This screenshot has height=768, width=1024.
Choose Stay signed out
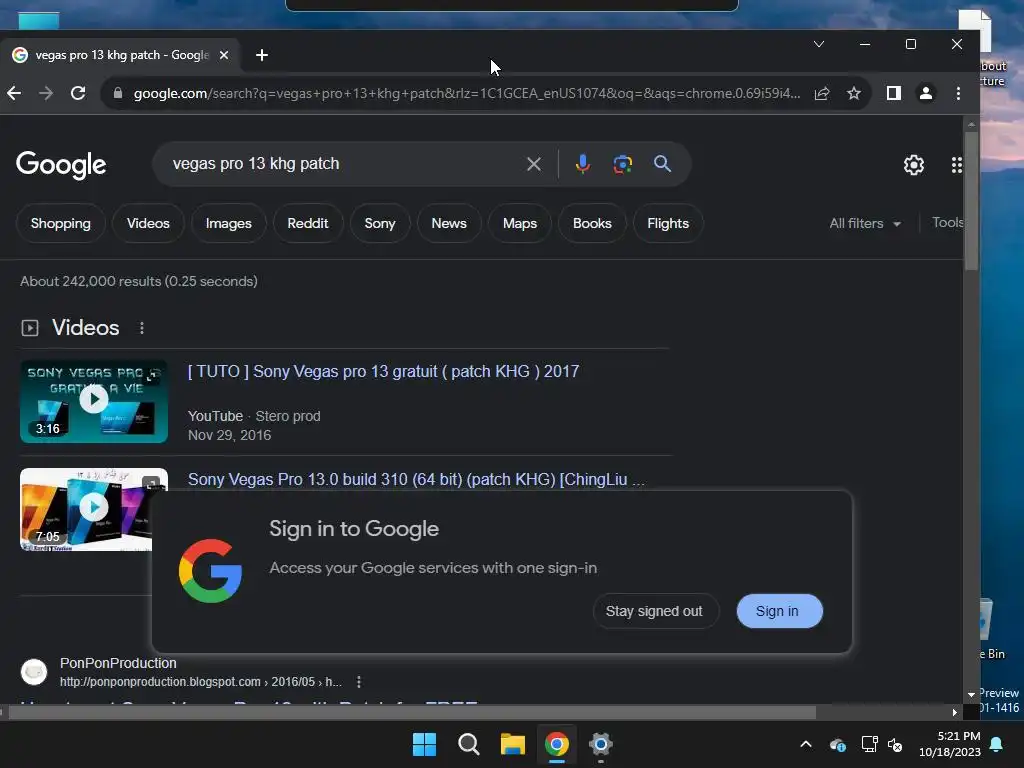pyautogui.click(x=655, y=611)
